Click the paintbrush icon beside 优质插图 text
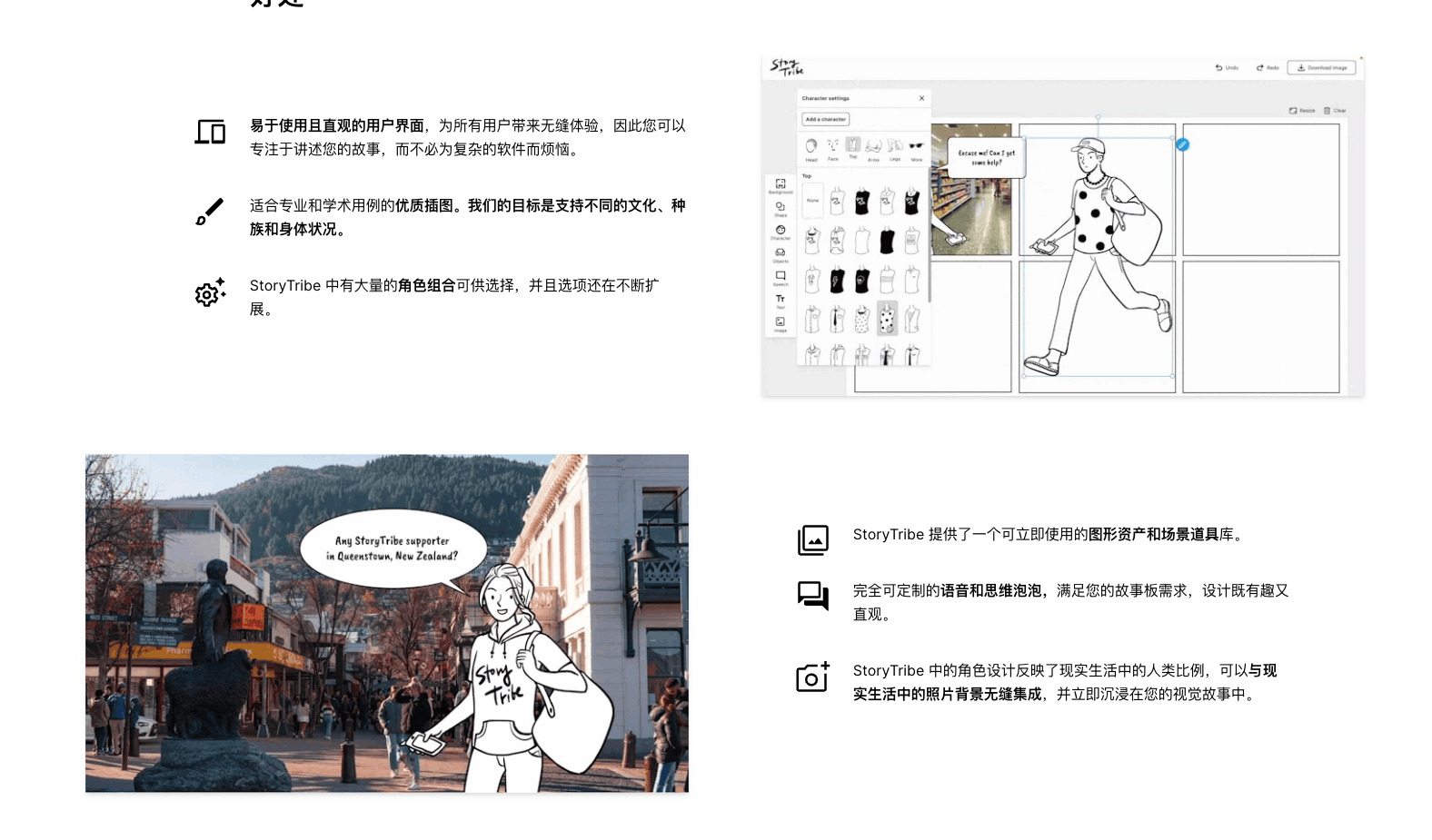The height and width of the screenshot is (840, 1432). 210,212
